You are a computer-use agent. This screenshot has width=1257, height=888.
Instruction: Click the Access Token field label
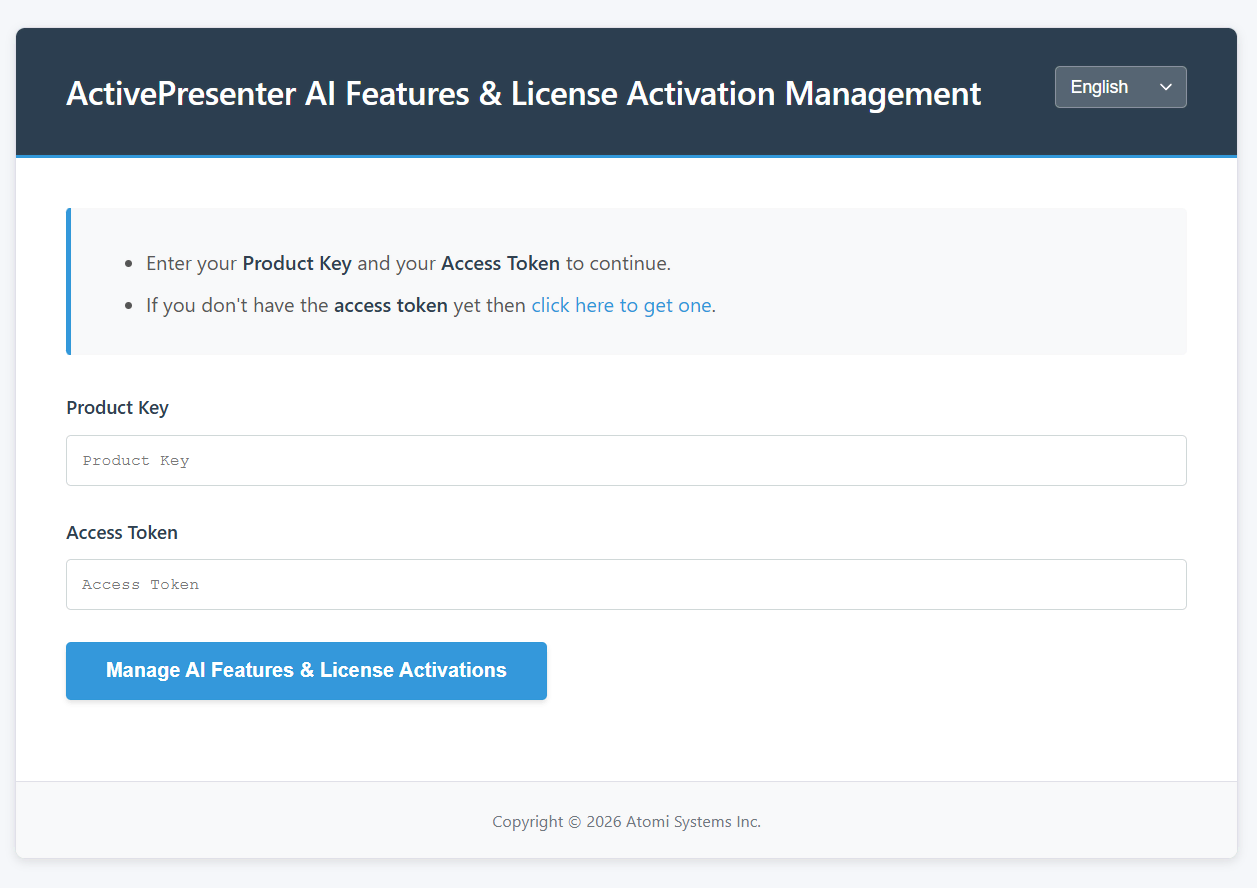(121, 532)
